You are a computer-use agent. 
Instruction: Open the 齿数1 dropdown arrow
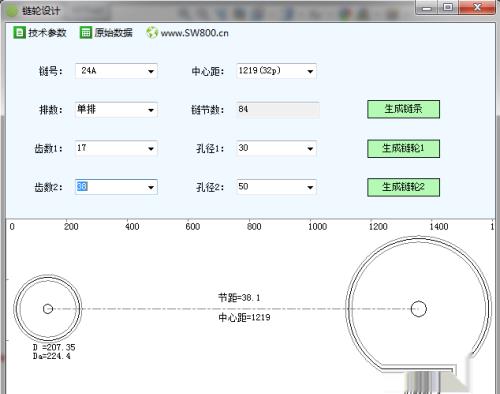151,149
